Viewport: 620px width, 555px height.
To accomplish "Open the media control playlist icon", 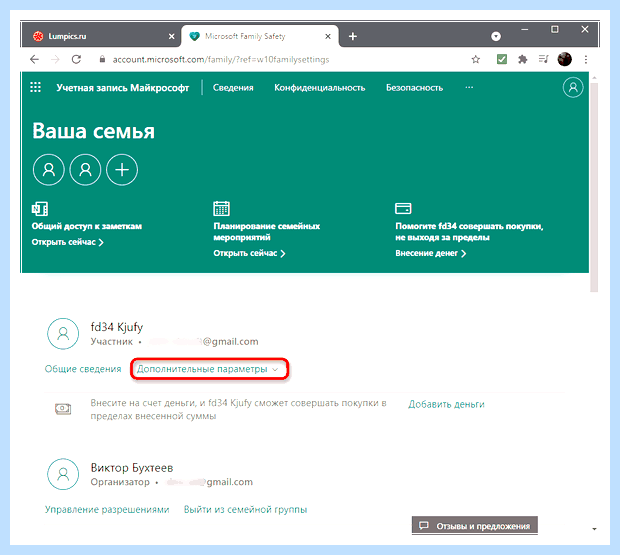I will 544,59.
